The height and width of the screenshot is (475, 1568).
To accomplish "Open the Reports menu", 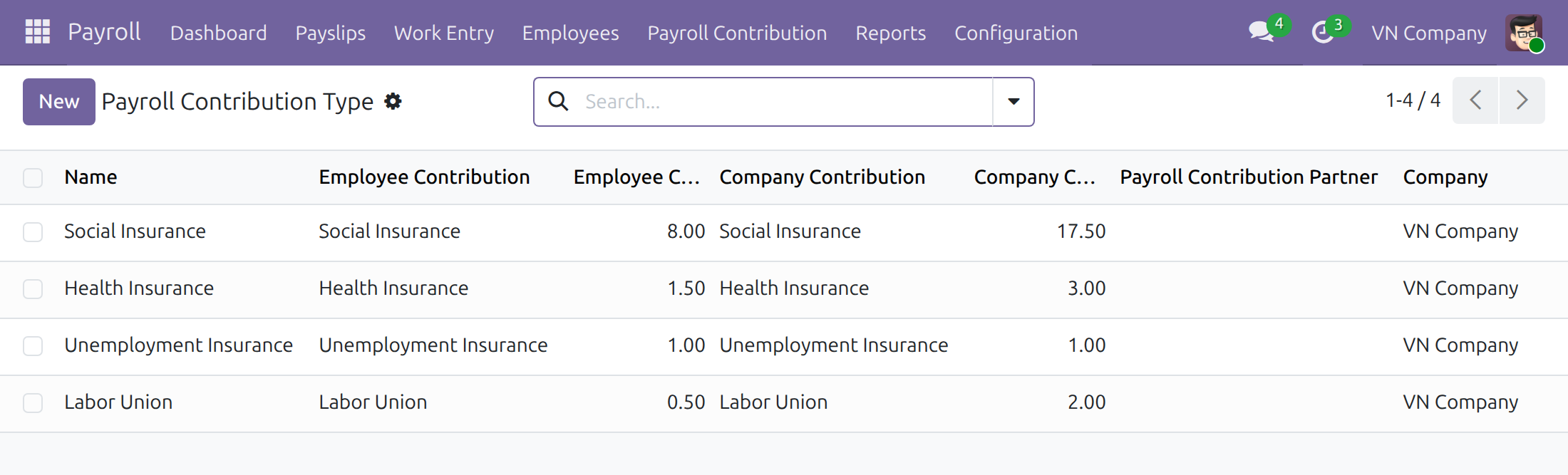I will pyautogui.click(x=890, y=33).
